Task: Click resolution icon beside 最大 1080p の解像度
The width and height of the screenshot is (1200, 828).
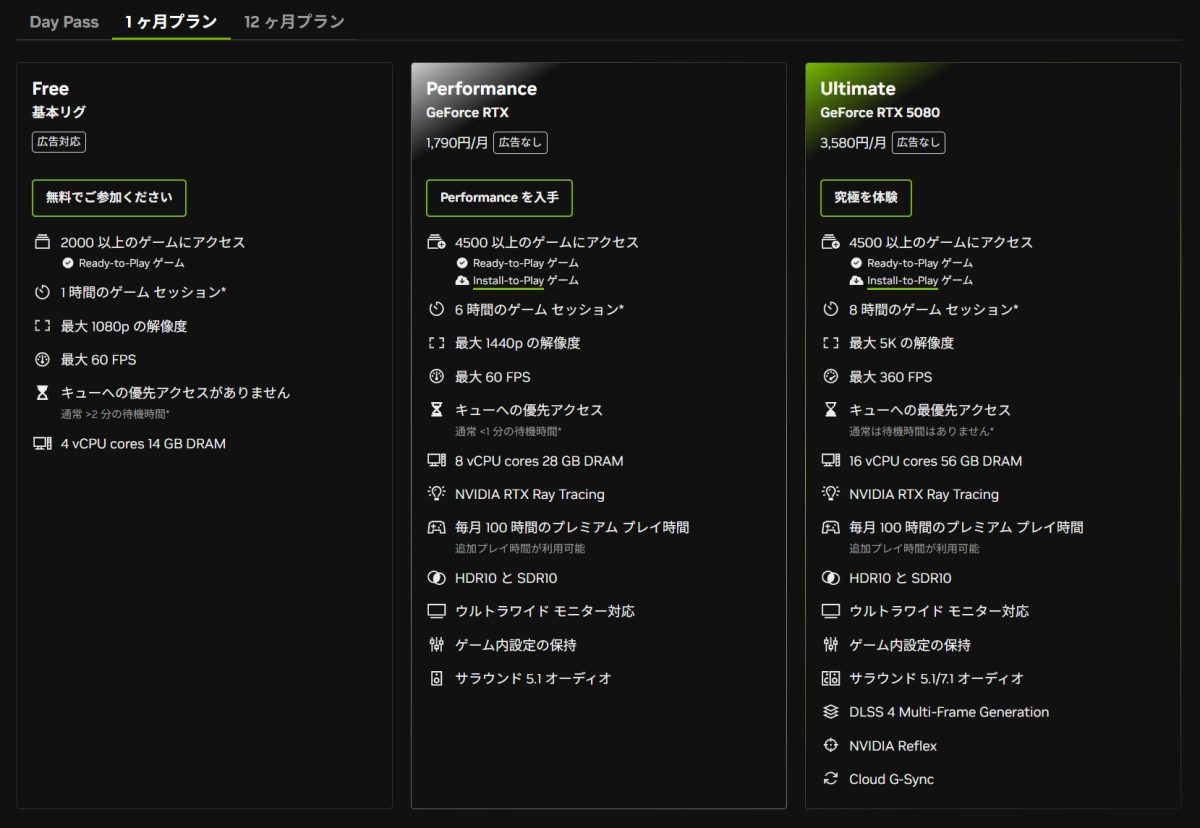Action: (x=42, y=326)
